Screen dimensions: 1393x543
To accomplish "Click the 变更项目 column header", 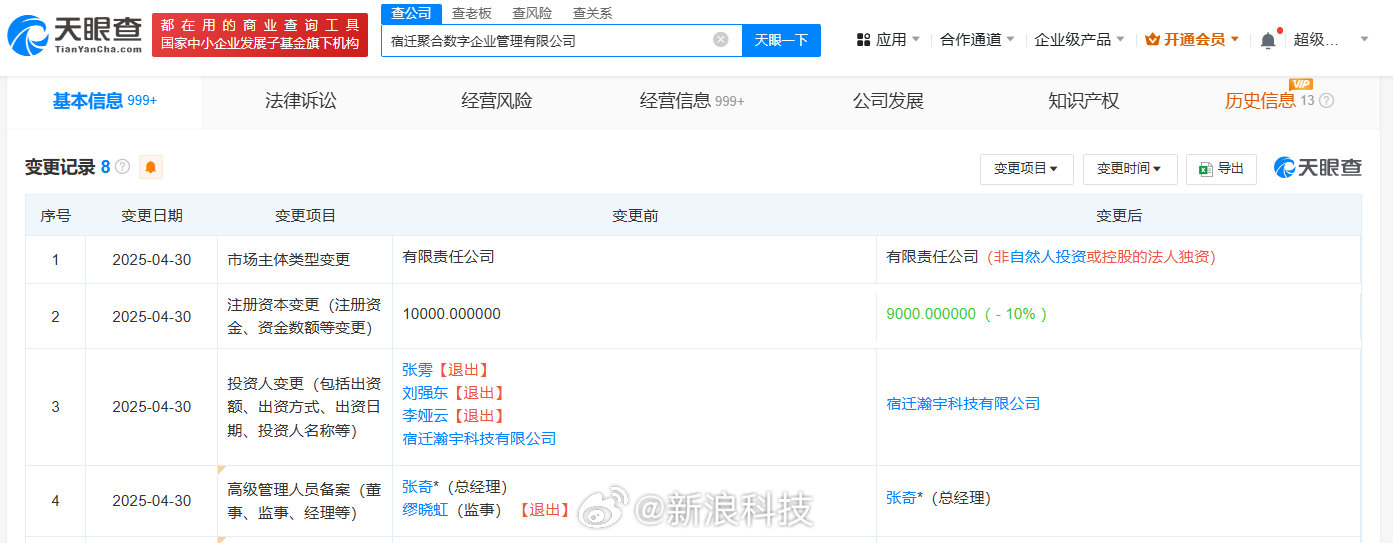I will coord(305,216).
